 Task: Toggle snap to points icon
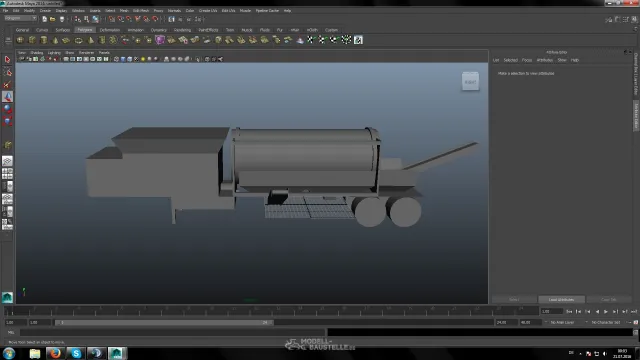coord(129,19)
